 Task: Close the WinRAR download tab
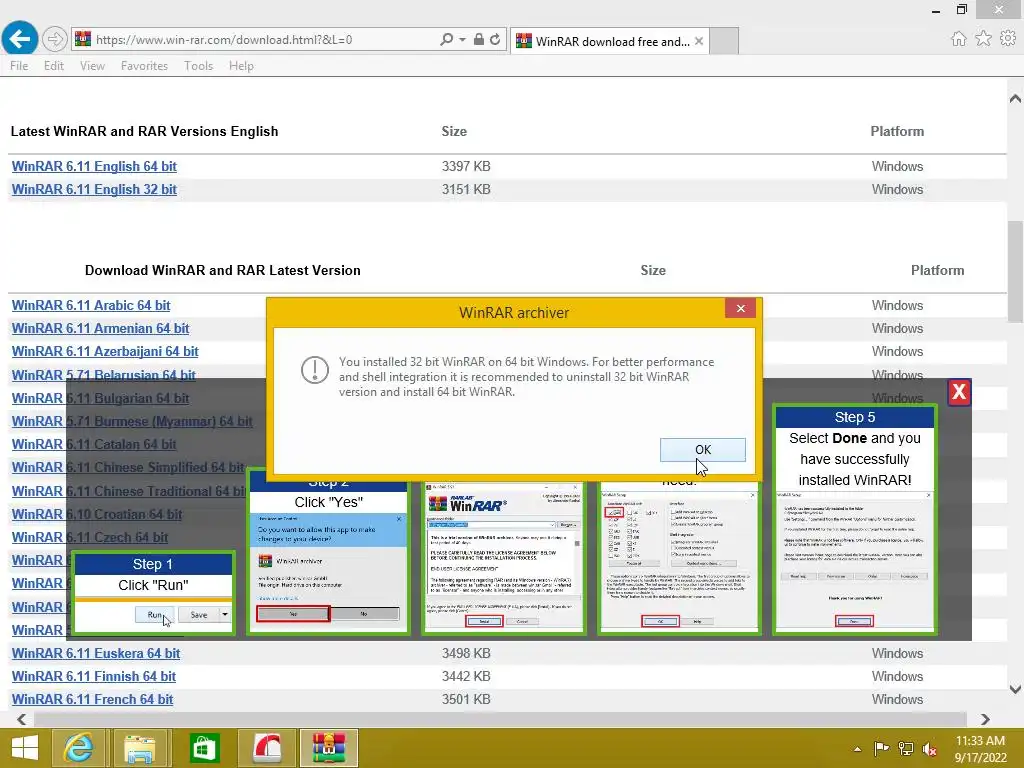tap(699, 41)
